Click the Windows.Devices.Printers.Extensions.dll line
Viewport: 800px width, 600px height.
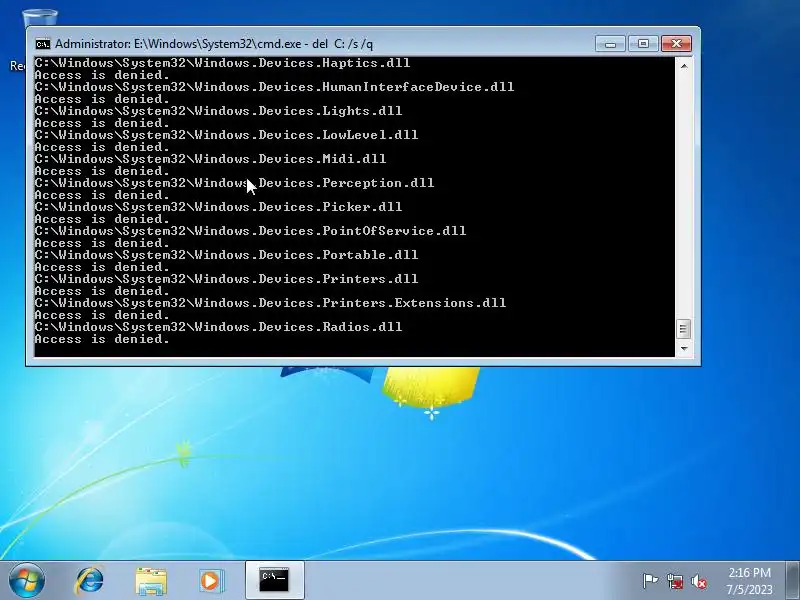click(x=270, y=303)
